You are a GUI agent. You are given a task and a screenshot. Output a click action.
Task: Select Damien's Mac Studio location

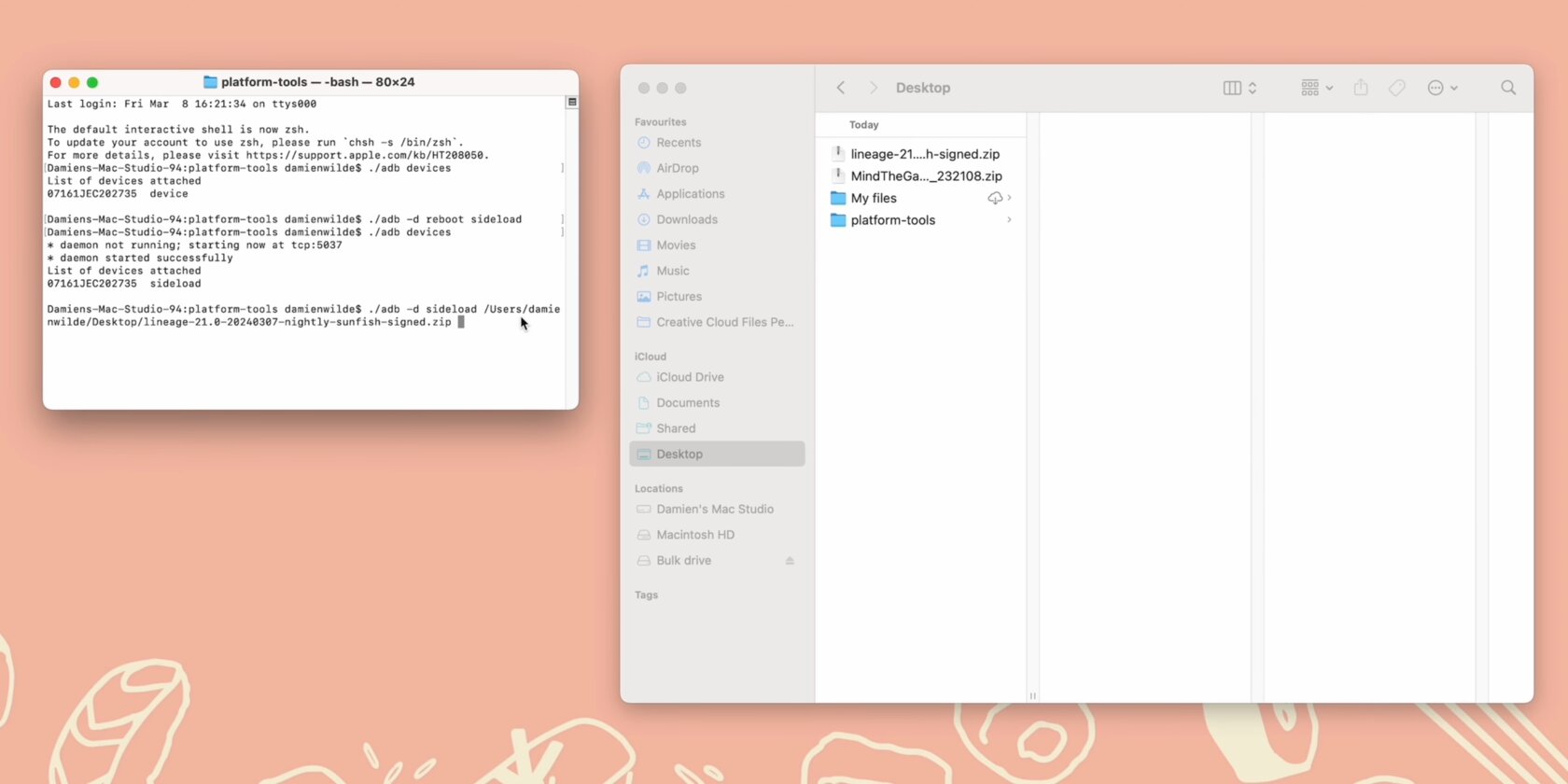(717, 510)
